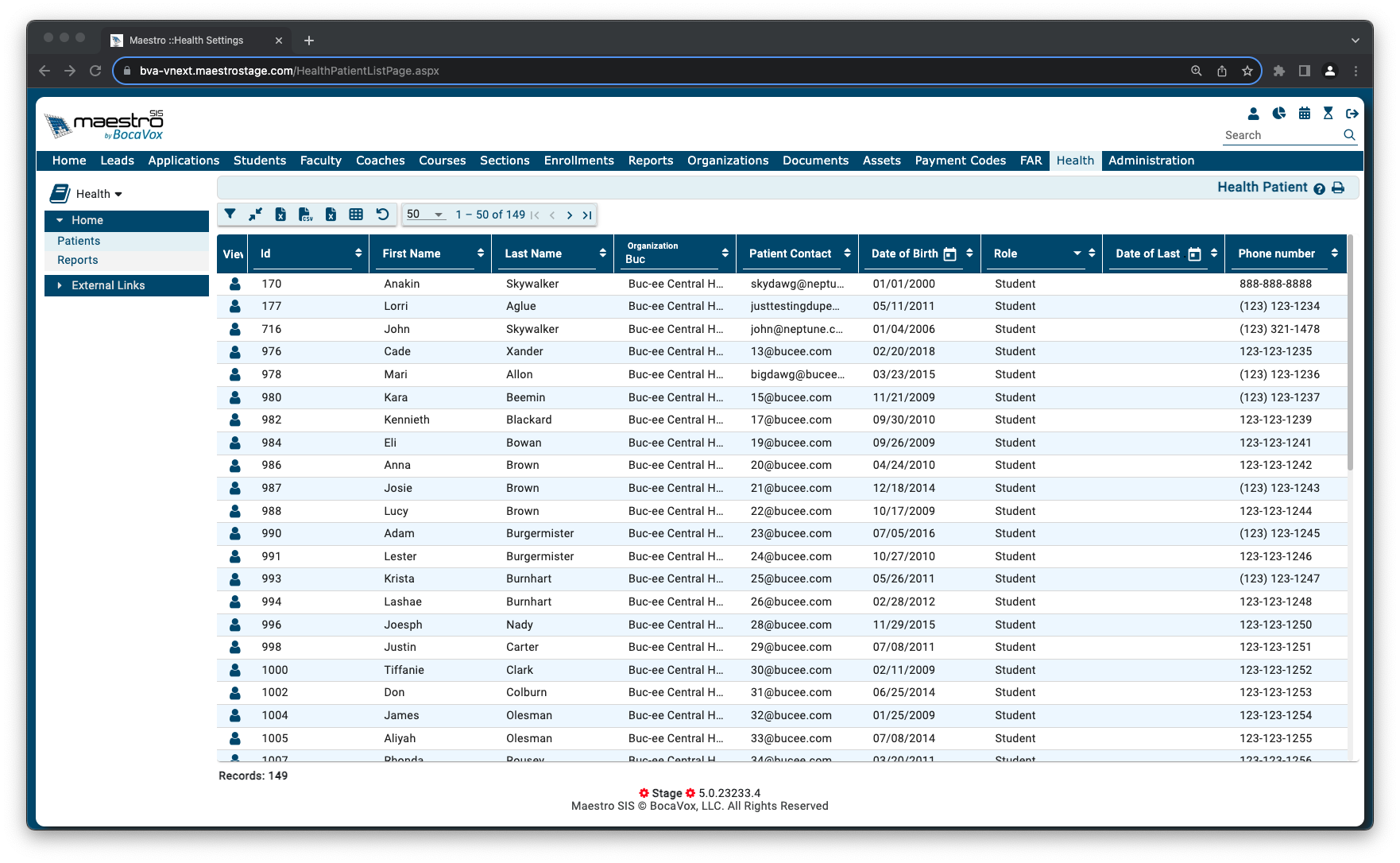Screen dimensions: 1400x863
Task: Open the Administration menu item
Action: click(x=1151, y=161)
